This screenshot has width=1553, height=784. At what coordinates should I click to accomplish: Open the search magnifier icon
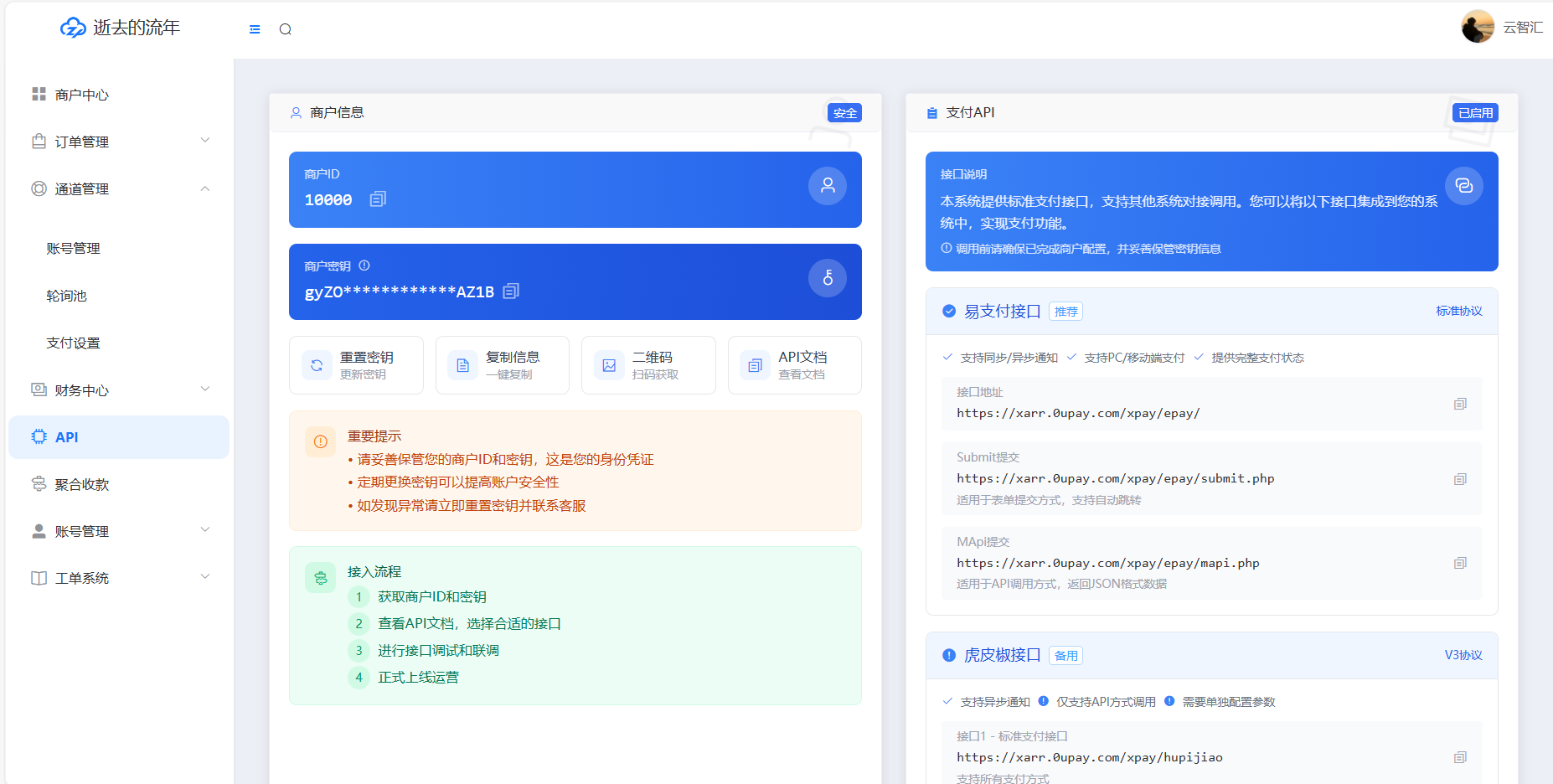(286, 29)
